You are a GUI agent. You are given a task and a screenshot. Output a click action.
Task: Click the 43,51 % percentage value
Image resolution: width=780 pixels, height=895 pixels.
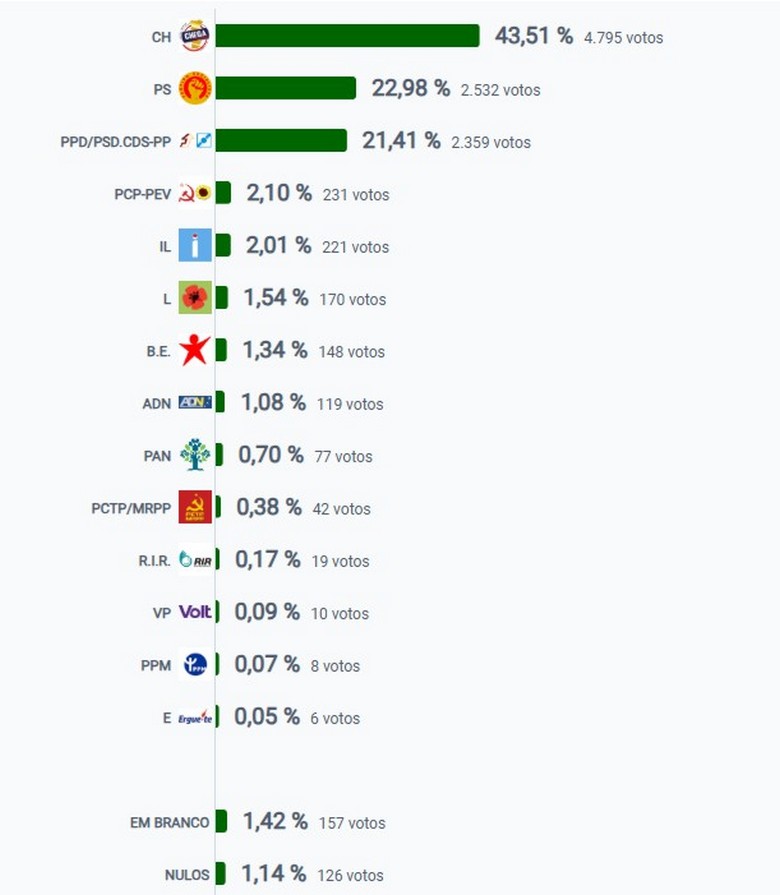533,37
